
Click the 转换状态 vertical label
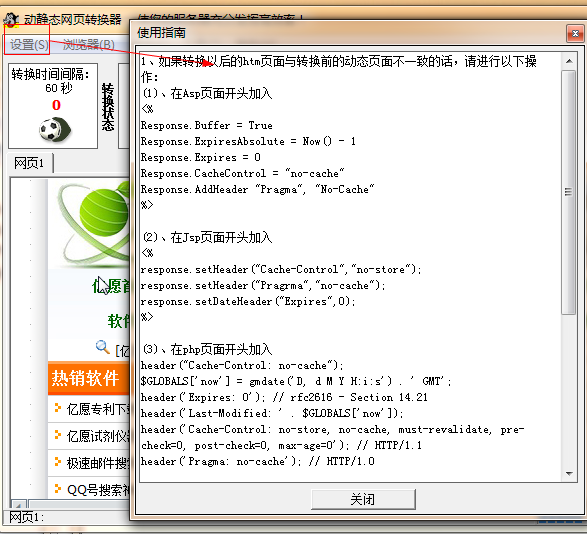tap(108, 107)
